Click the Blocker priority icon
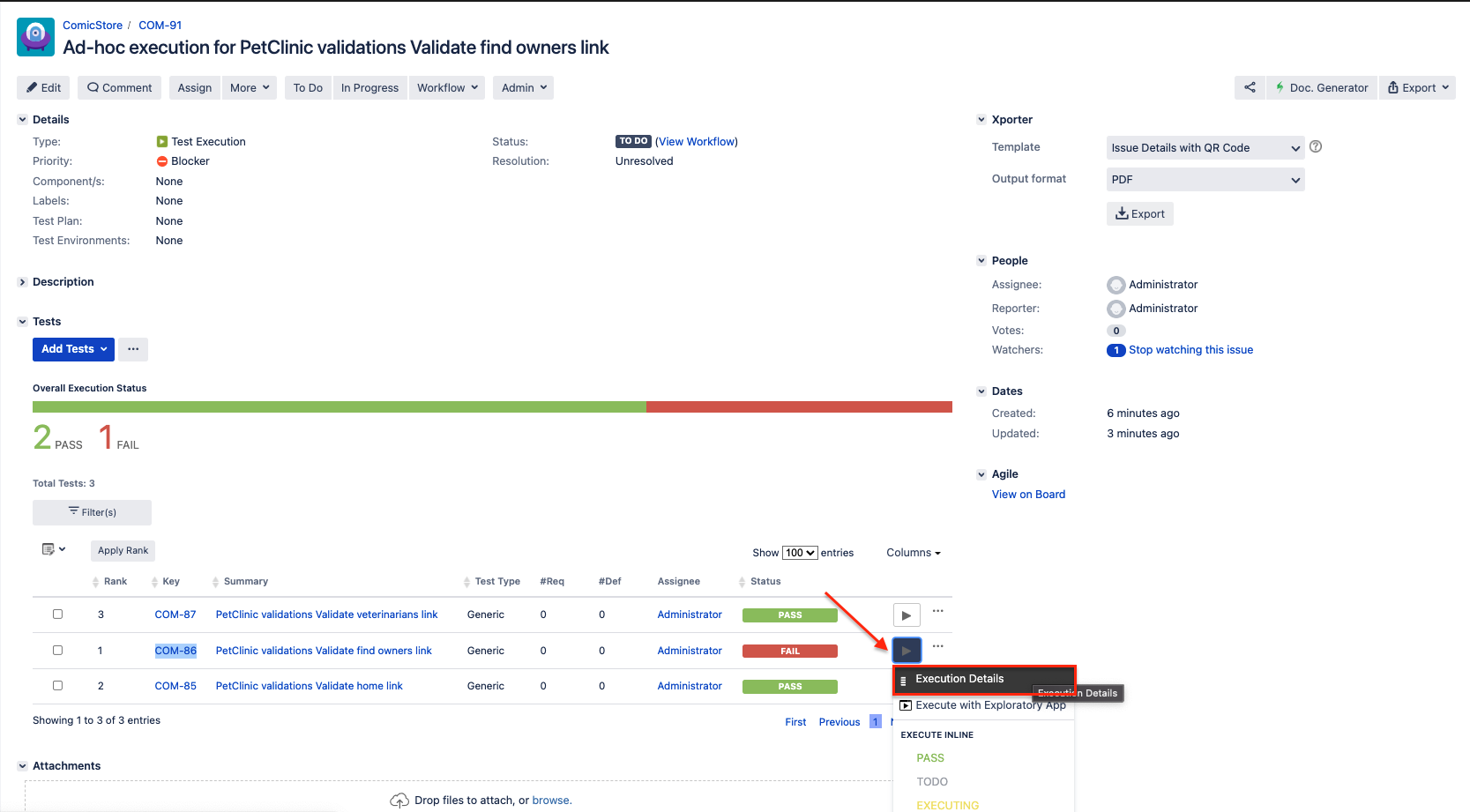 [x=162, y=161]
